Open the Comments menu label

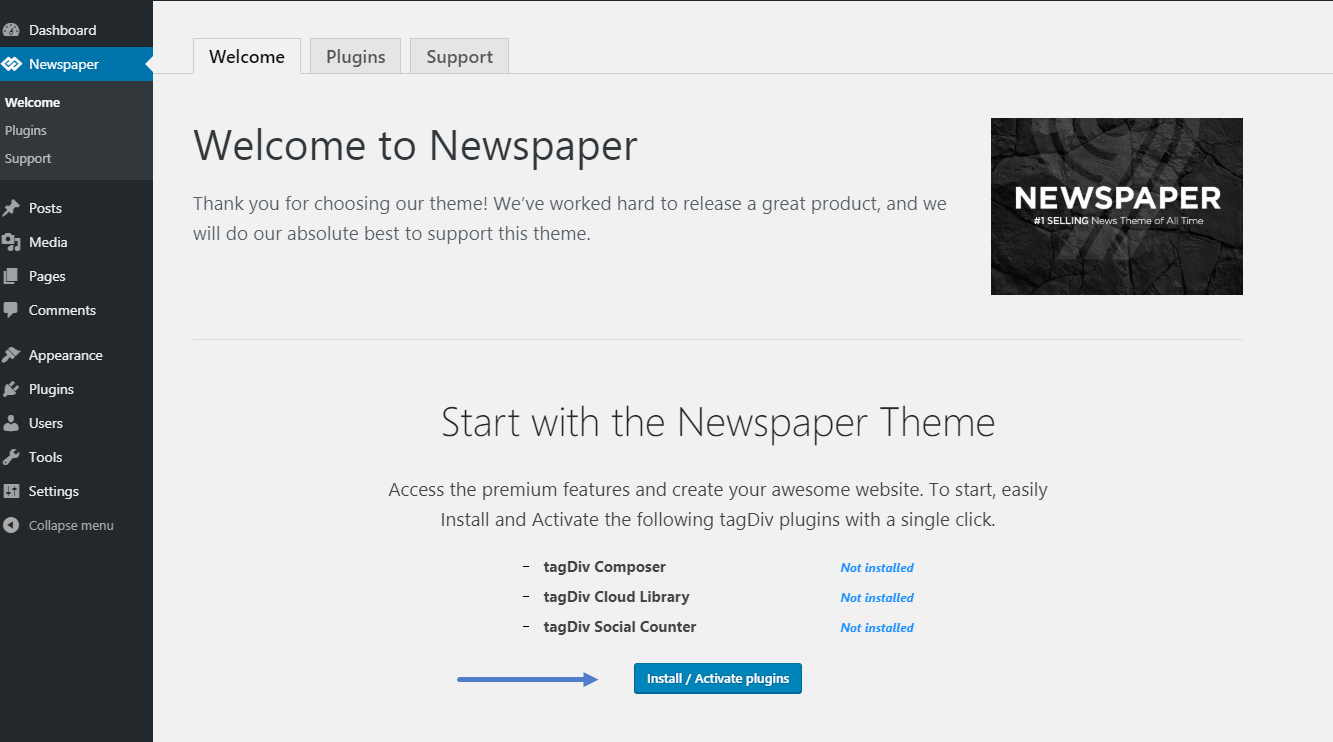pyautogui.click(x=62, y=310)
